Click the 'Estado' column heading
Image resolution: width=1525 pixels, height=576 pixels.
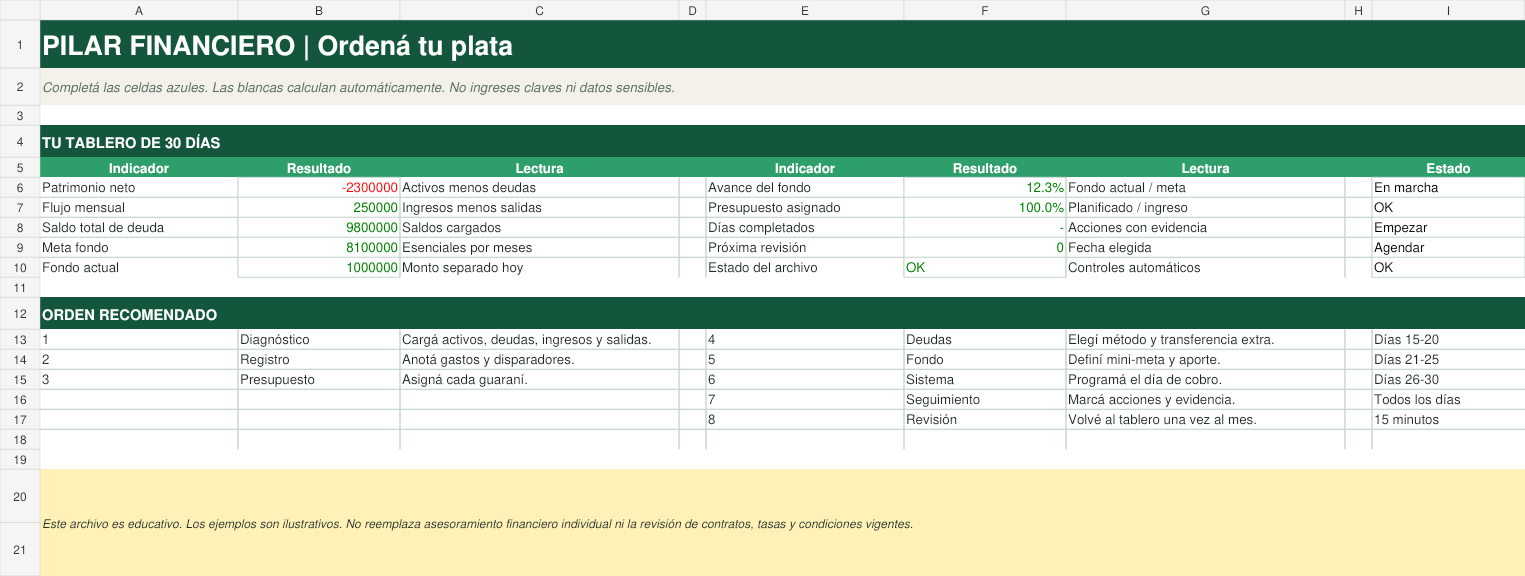(1448, 168)
